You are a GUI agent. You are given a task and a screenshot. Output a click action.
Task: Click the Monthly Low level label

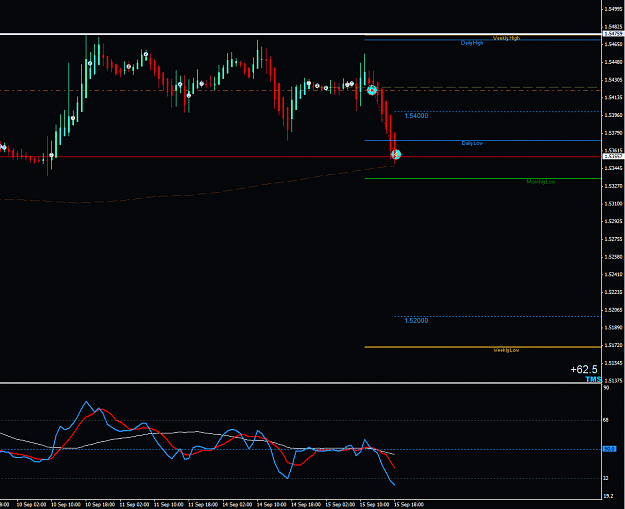pos(541,182)
